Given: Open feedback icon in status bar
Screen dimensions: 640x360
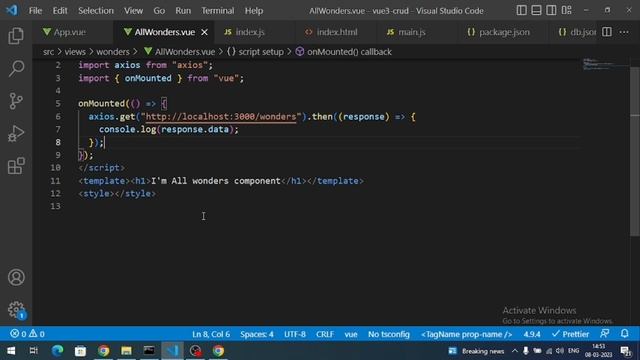Looking at the screenshot, I should pos(604,334).
